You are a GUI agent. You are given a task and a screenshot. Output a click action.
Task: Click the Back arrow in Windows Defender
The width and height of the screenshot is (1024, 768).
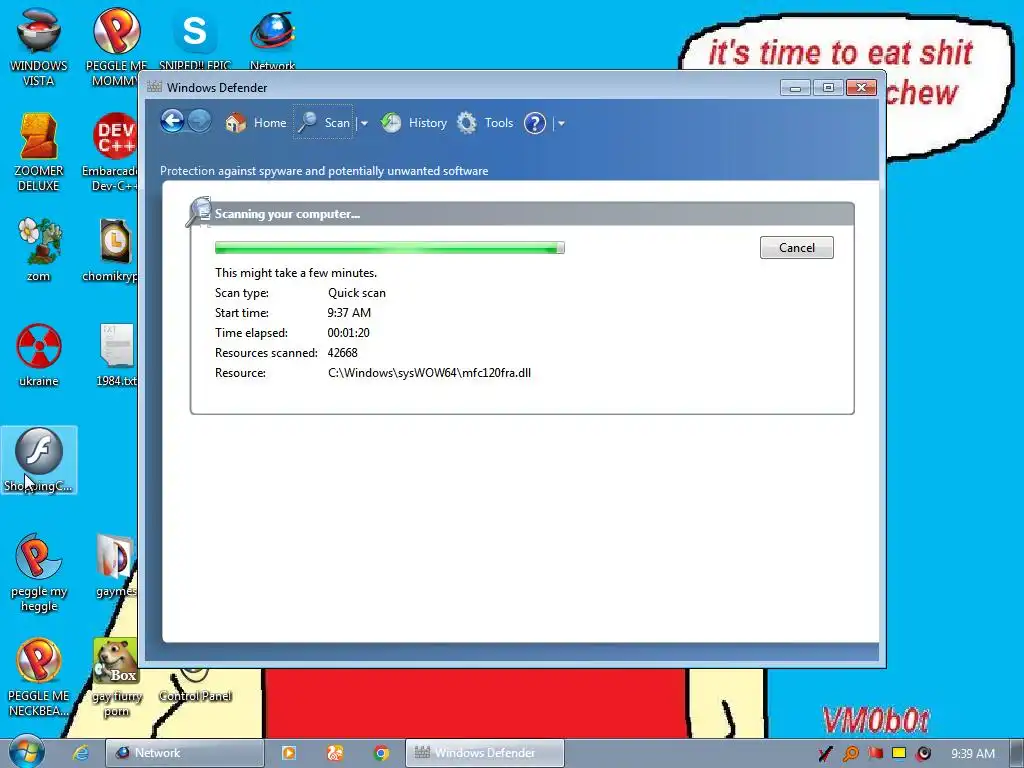pos(172,121)
